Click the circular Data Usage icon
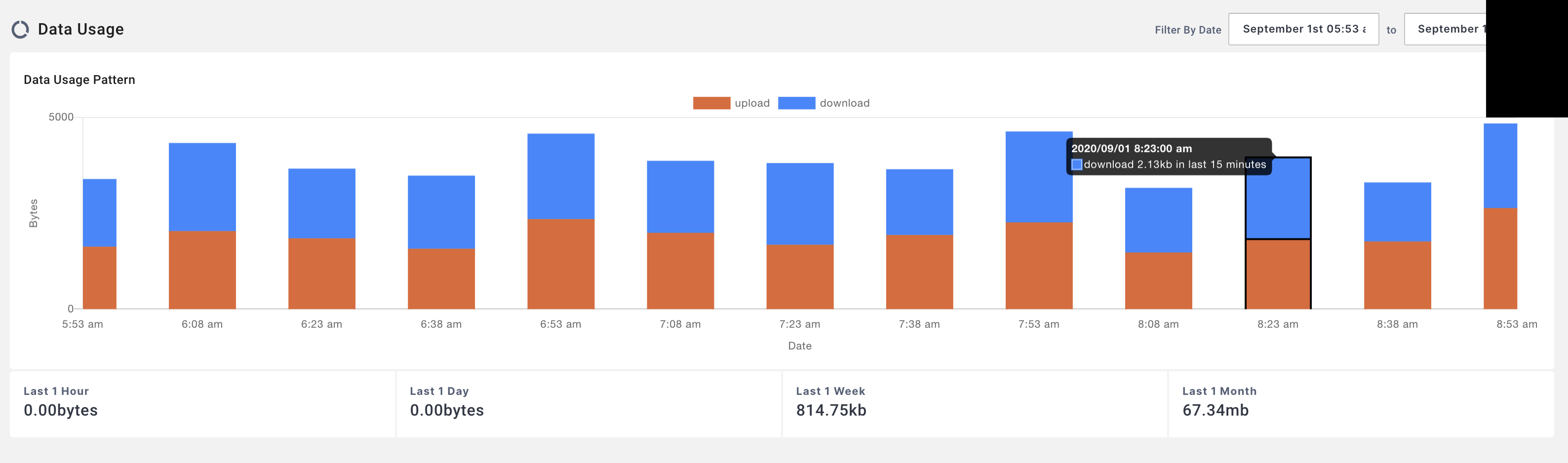The image size is (1568, 463). click(20, 29)
